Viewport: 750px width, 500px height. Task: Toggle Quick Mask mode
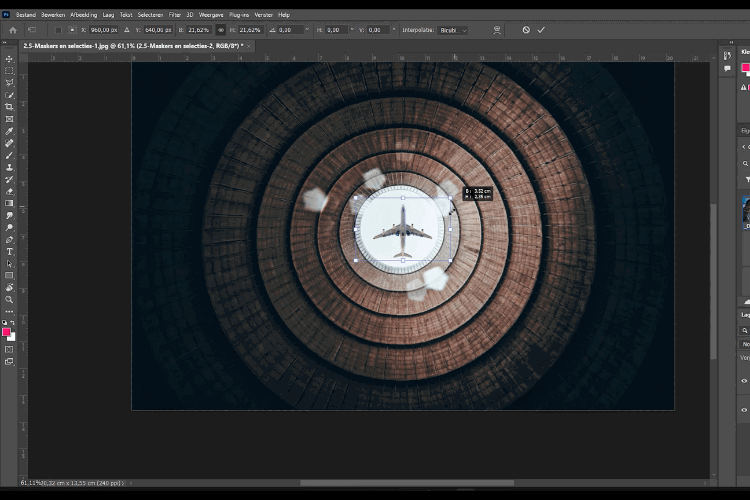click(x=9, y=350)
